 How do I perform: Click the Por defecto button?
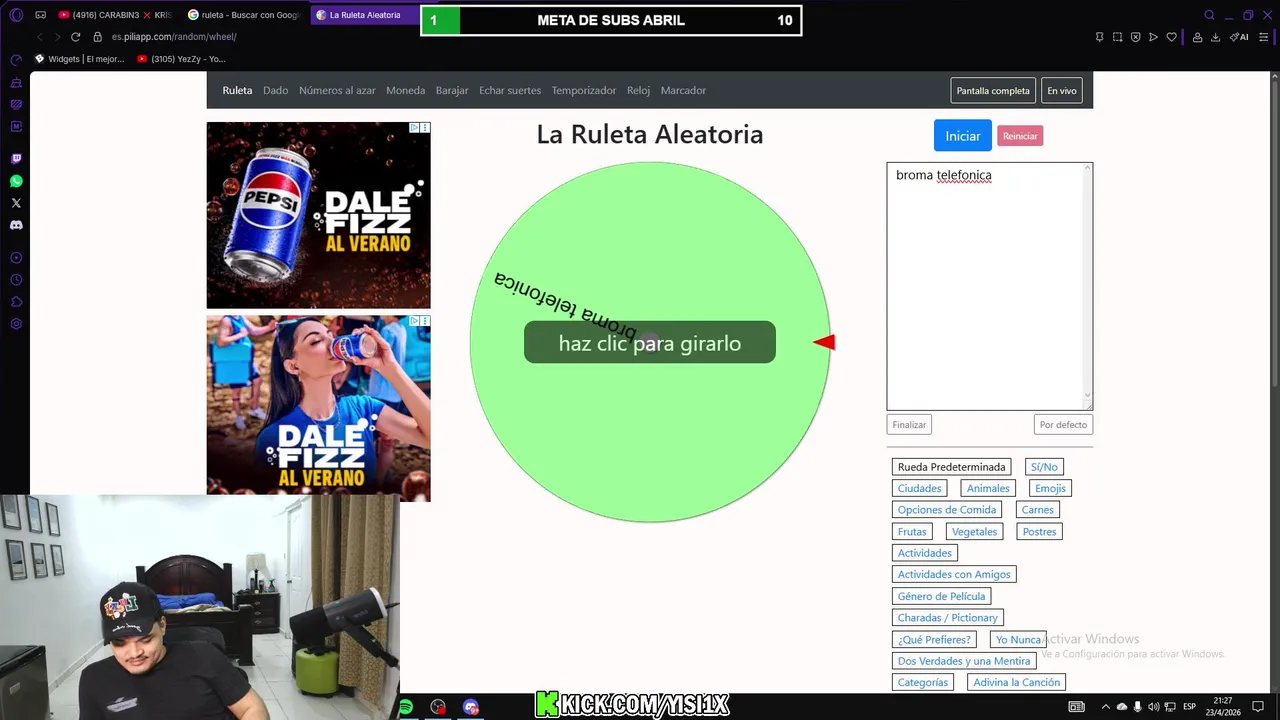[1063, 425]
